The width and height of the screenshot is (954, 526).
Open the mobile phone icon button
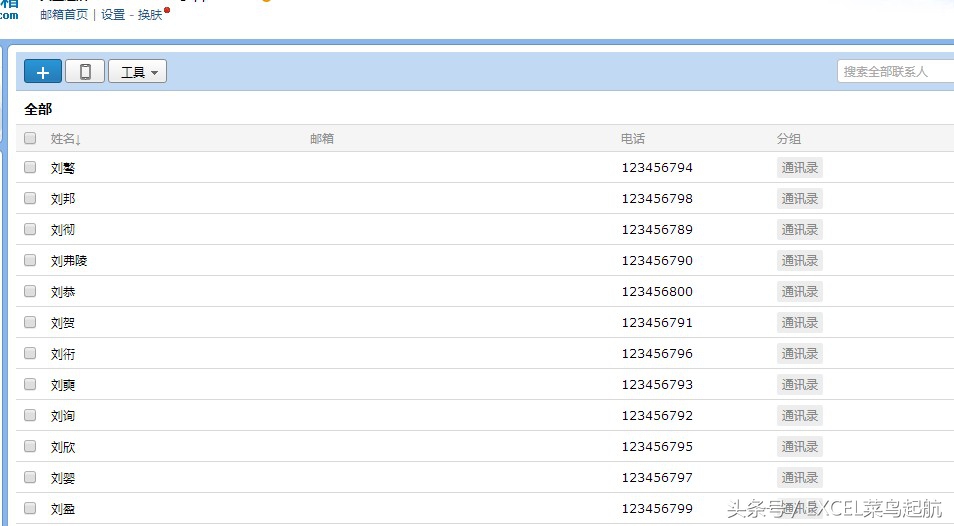pos(85,72)
